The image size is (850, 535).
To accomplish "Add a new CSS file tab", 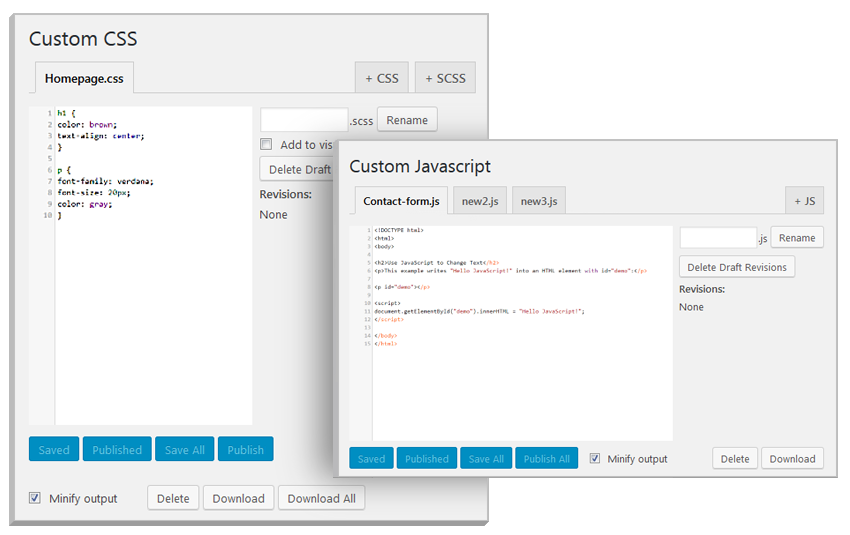I will (x=382, y=78).
